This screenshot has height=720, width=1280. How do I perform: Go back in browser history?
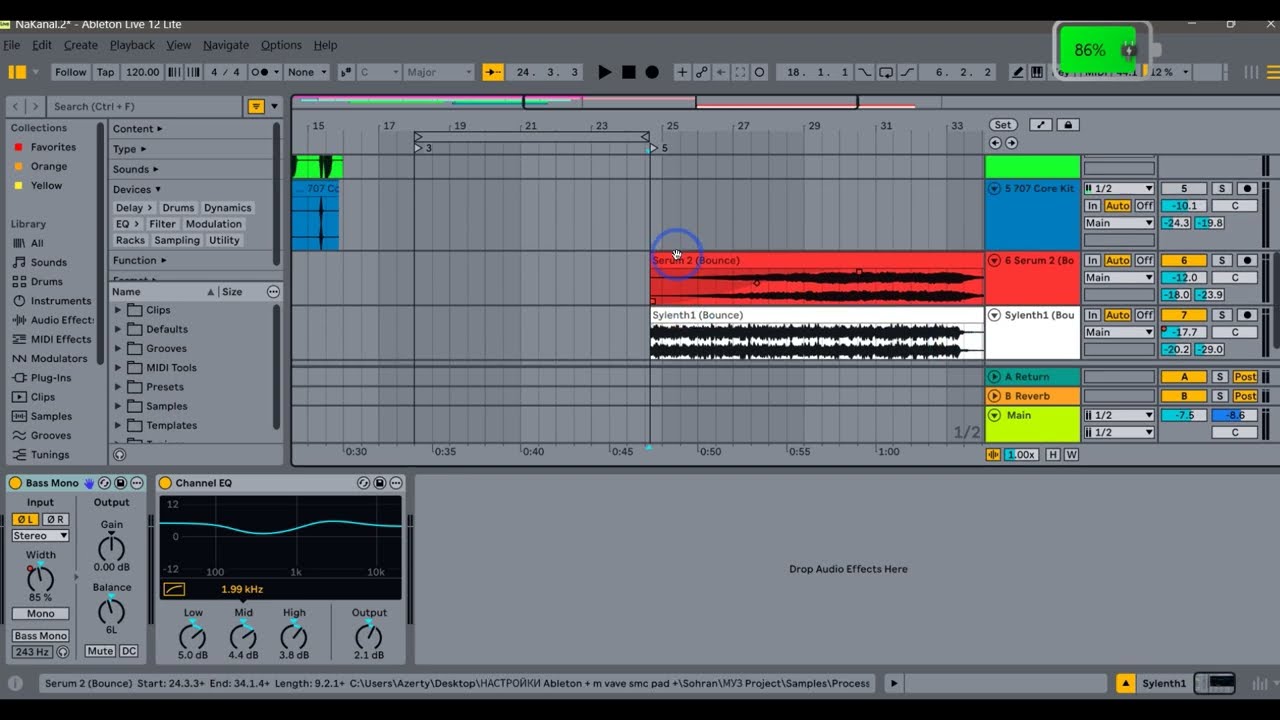click(16, 106)
